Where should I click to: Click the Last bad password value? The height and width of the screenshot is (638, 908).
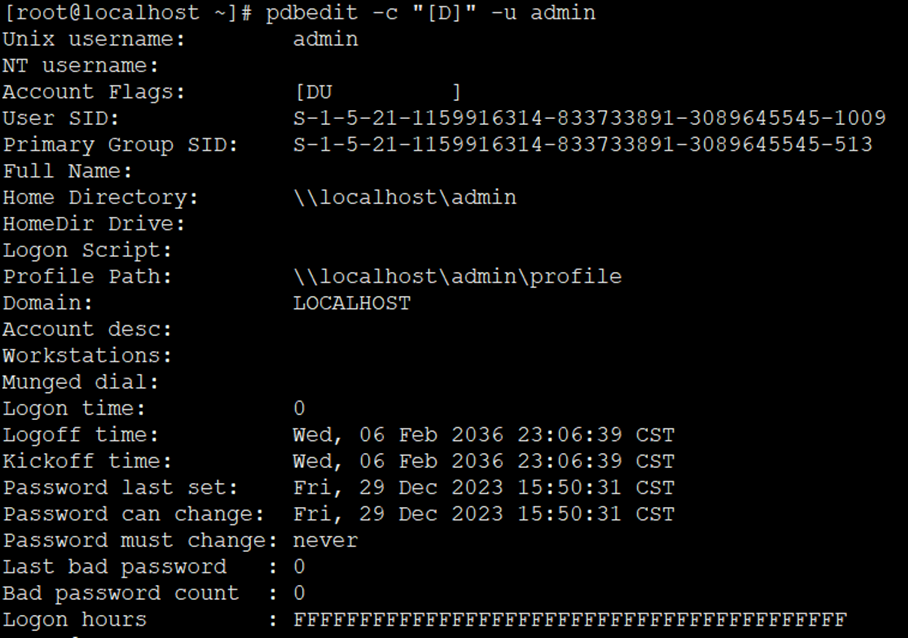(x=299, y=566)
